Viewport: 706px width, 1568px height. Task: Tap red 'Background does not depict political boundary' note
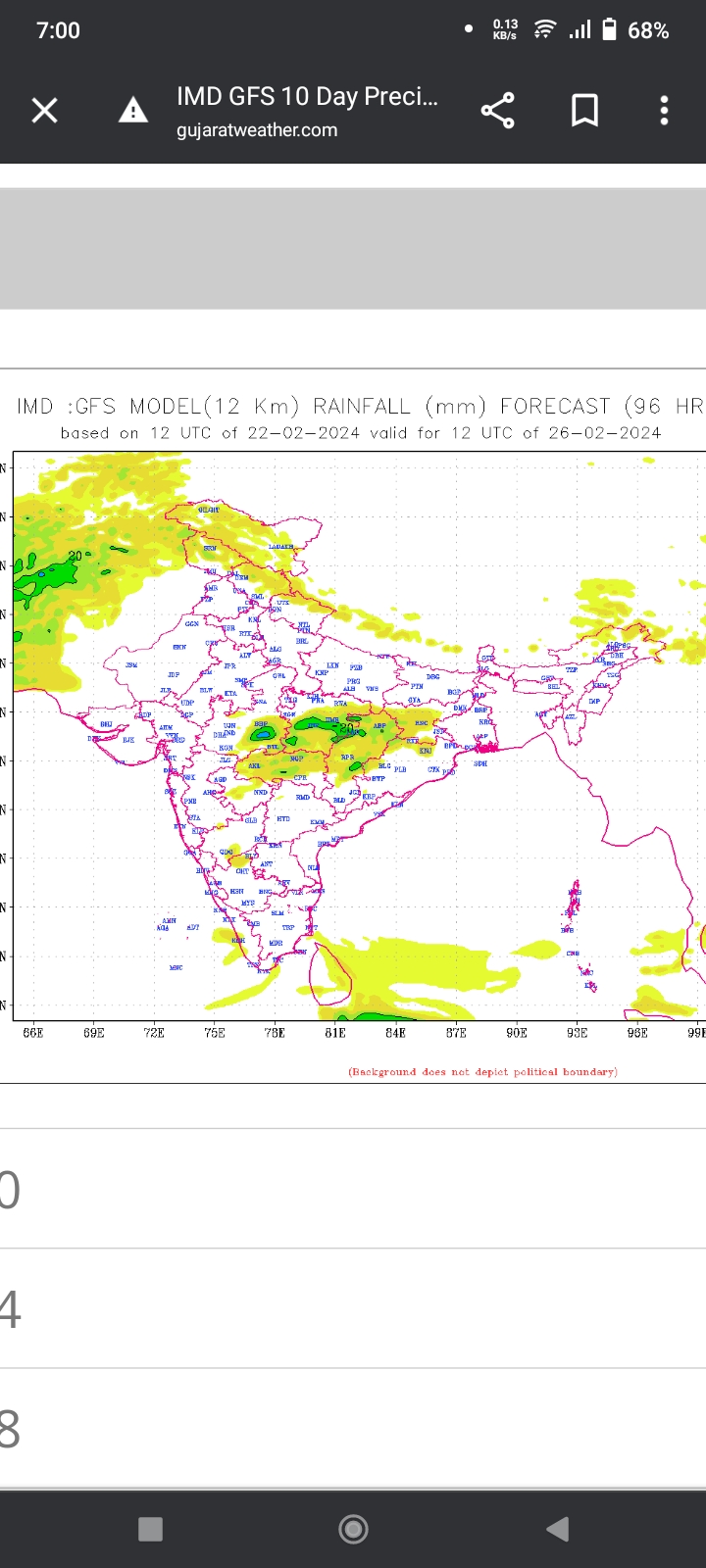(x=482, y=1072)
